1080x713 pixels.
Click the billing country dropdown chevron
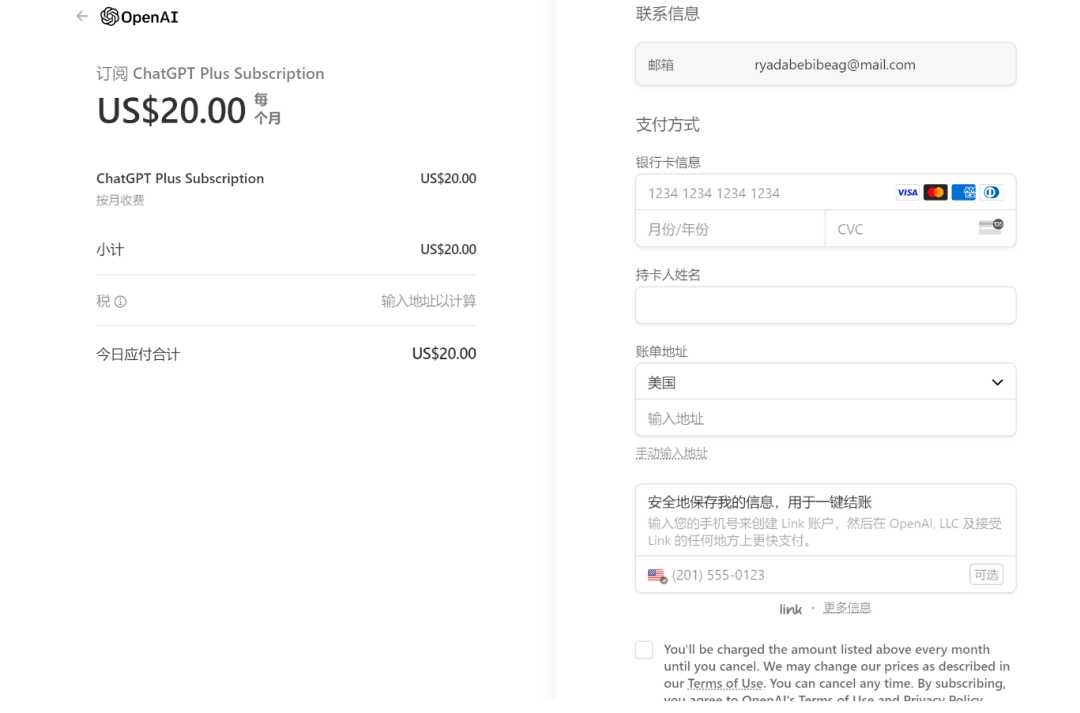click(997, 382)
